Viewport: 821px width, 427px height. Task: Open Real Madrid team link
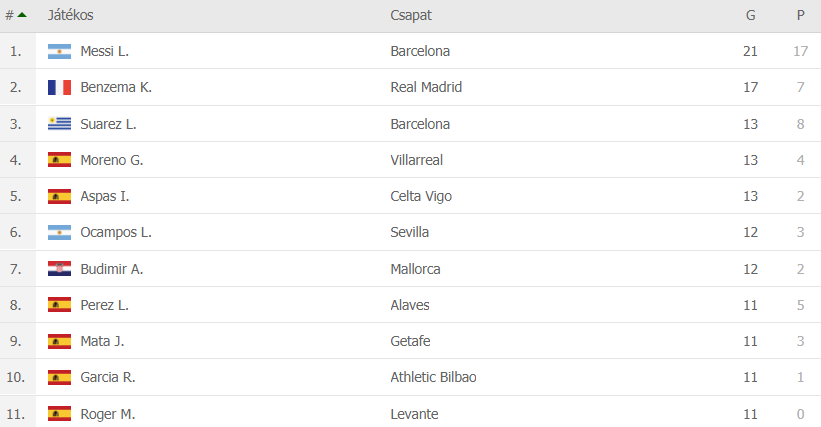(426, 87)
